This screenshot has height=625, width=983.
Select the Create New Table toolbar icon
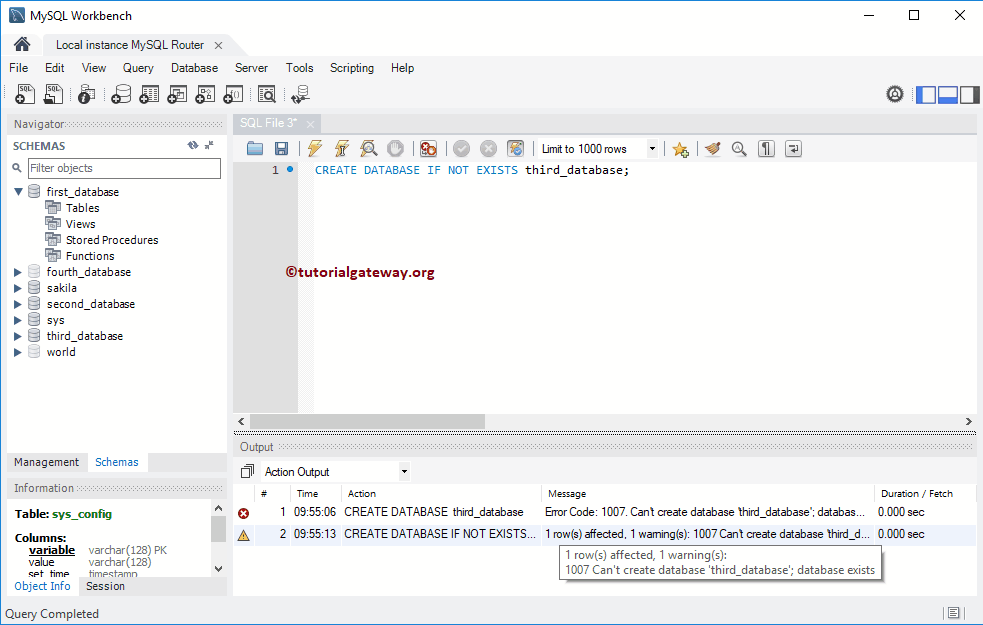[150, 93]
